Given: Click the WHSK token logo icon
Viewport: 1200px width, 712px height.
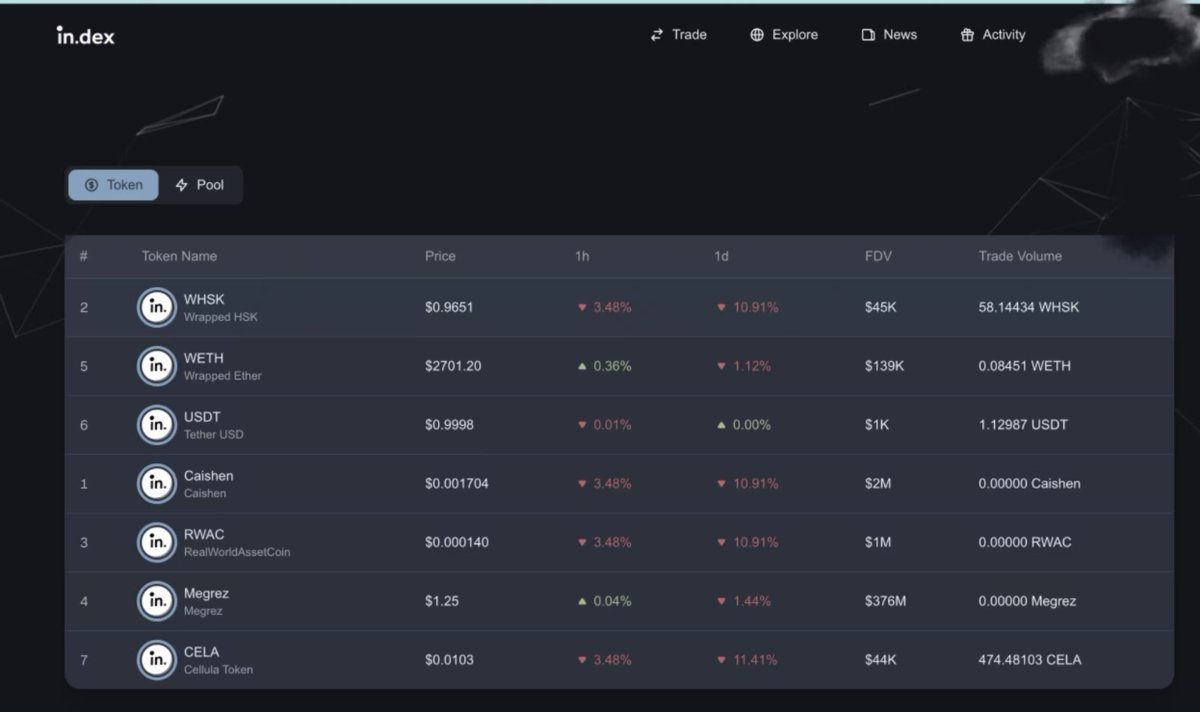Looking at the screenshot, I should point(156,307).
